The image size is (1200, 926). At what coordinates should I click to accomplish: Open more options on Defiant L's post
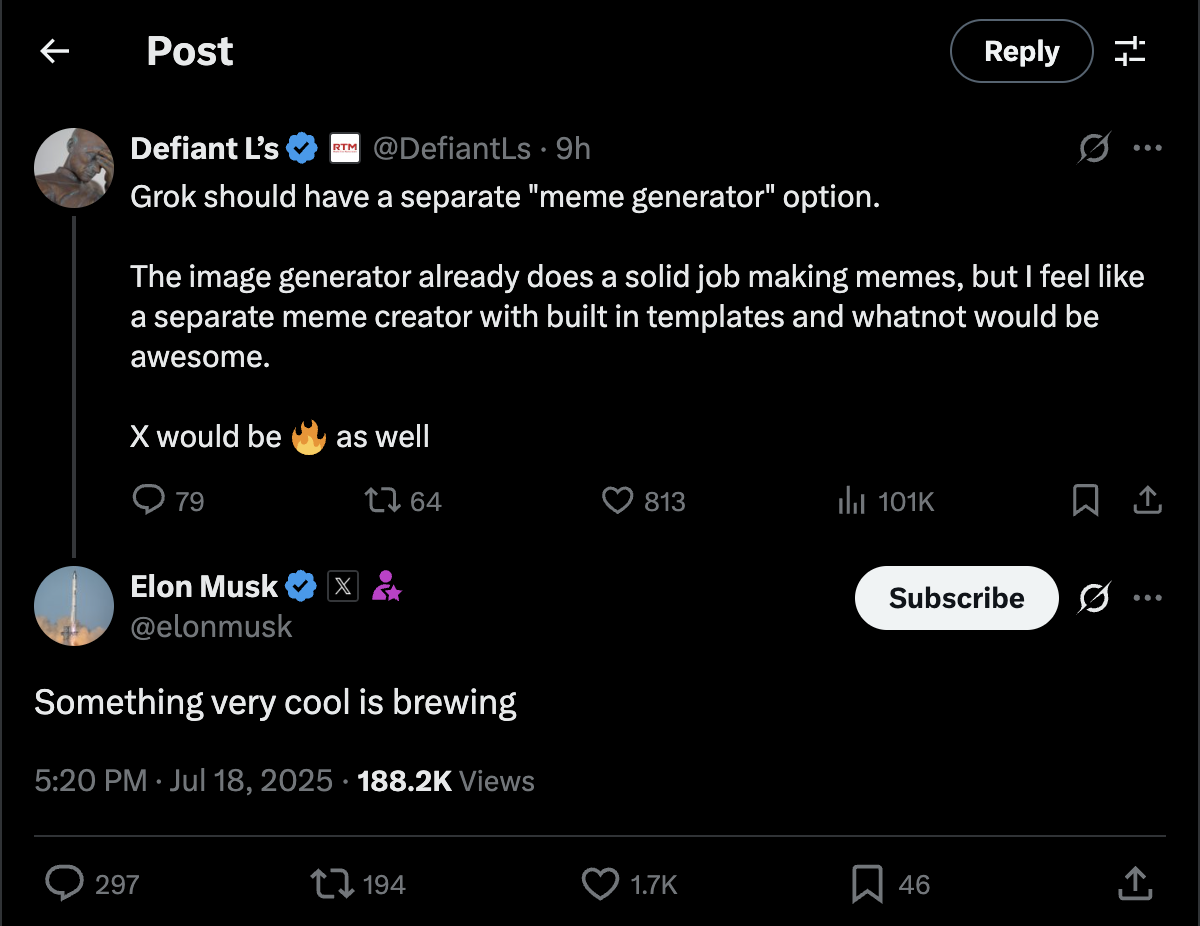(1147, 149)
